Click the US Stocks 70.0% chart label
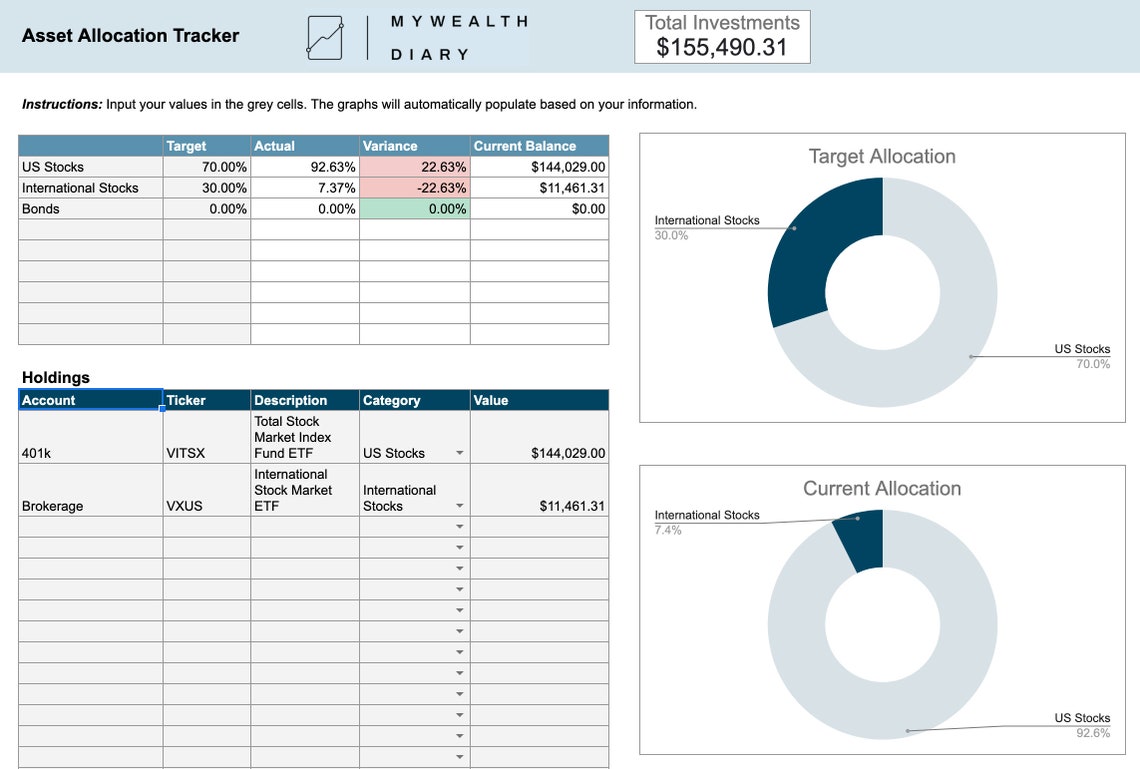This screenshot has width=1140, height=769. pyautogui.click(x=1083, y=355)
